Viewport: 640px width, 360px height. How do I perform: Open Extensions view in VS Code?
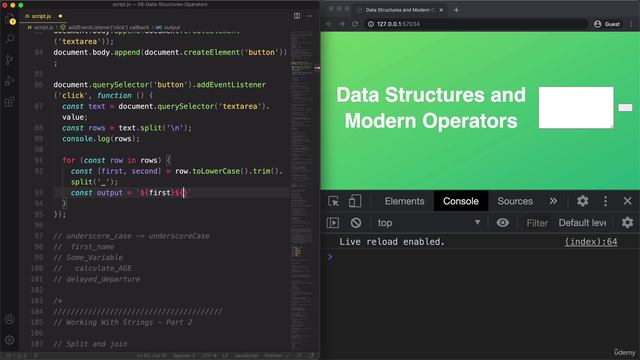click(x=10, y=102)
